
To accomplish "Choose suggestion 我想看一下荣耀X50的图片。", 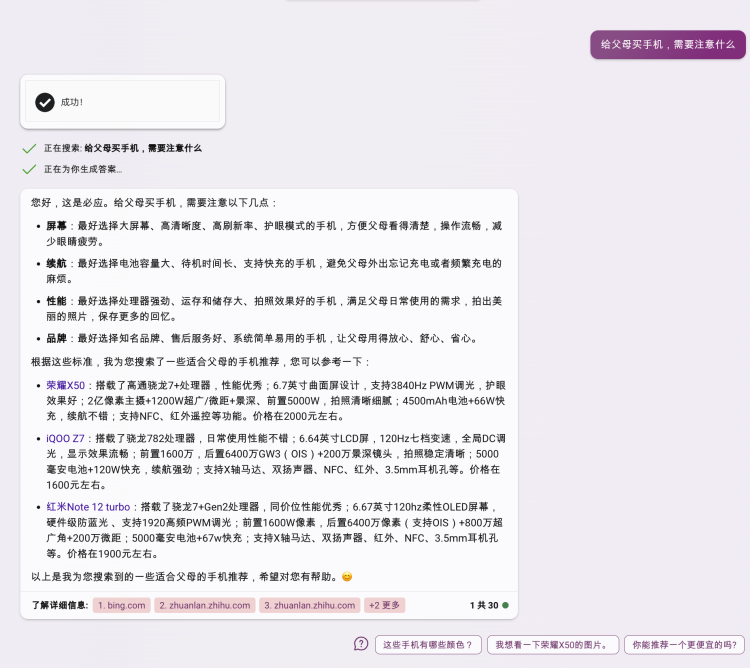I will tap(553, 645).
